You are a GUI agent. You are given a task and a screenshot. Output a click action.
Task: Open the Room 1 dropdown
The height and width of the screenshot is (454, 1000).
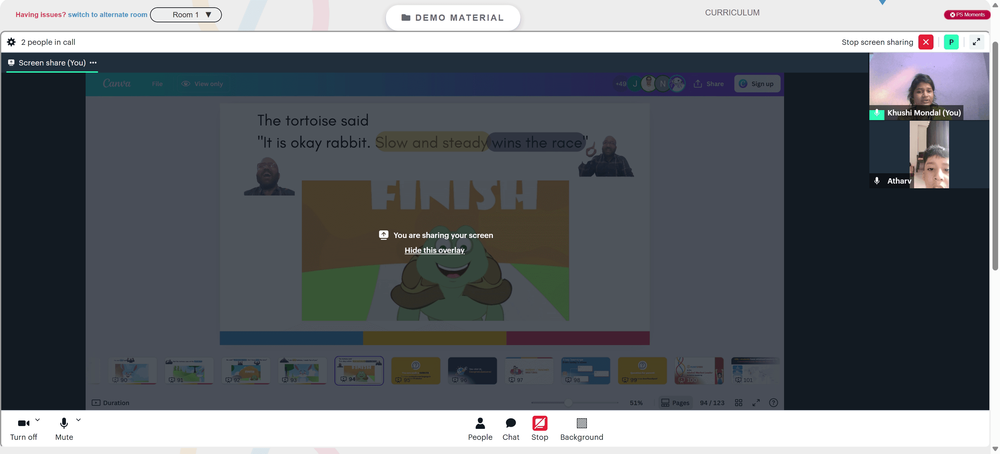[186, 15]
